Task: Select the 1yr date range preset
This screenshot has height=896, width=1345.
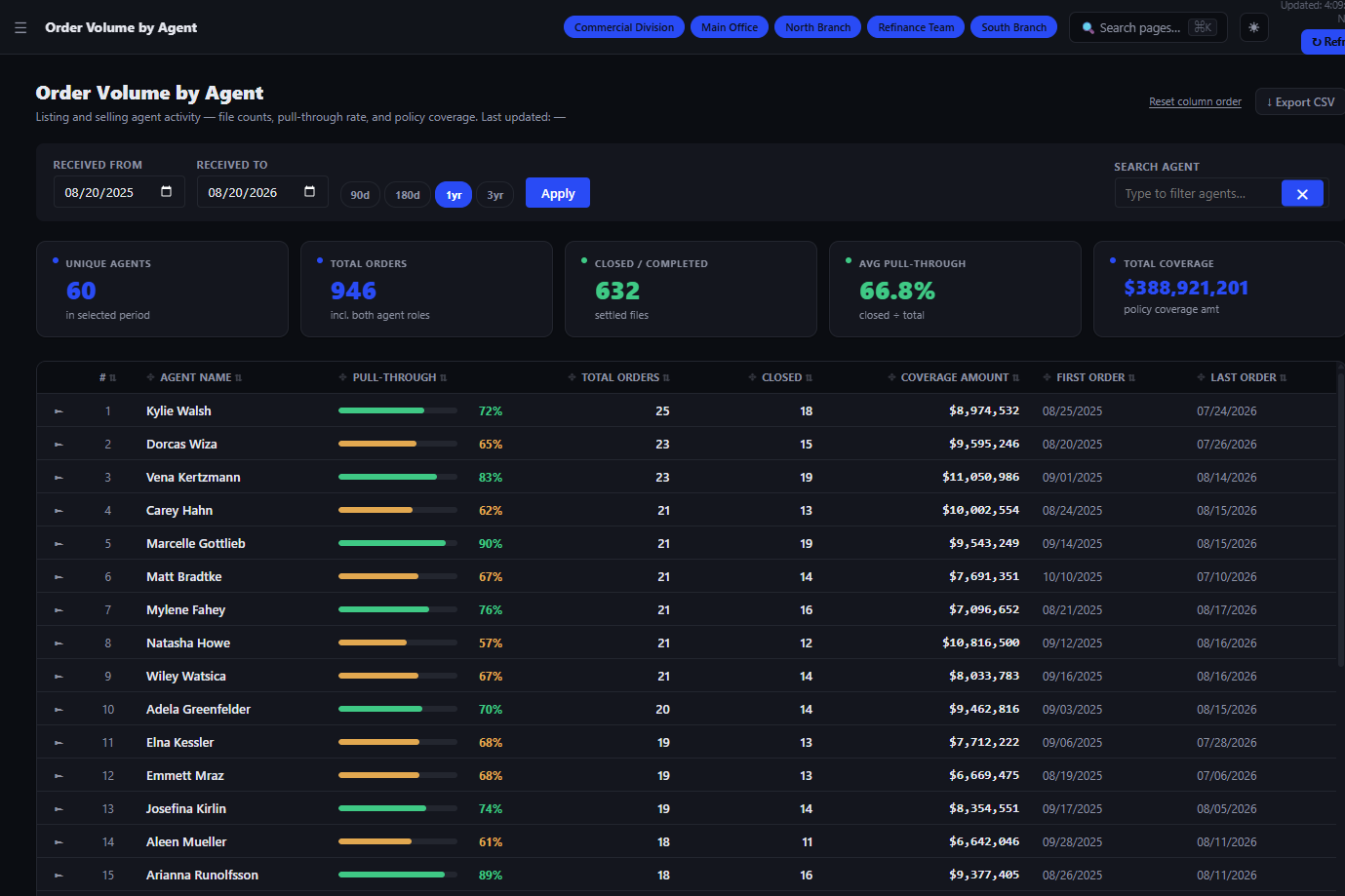Action: coord(454,195)
